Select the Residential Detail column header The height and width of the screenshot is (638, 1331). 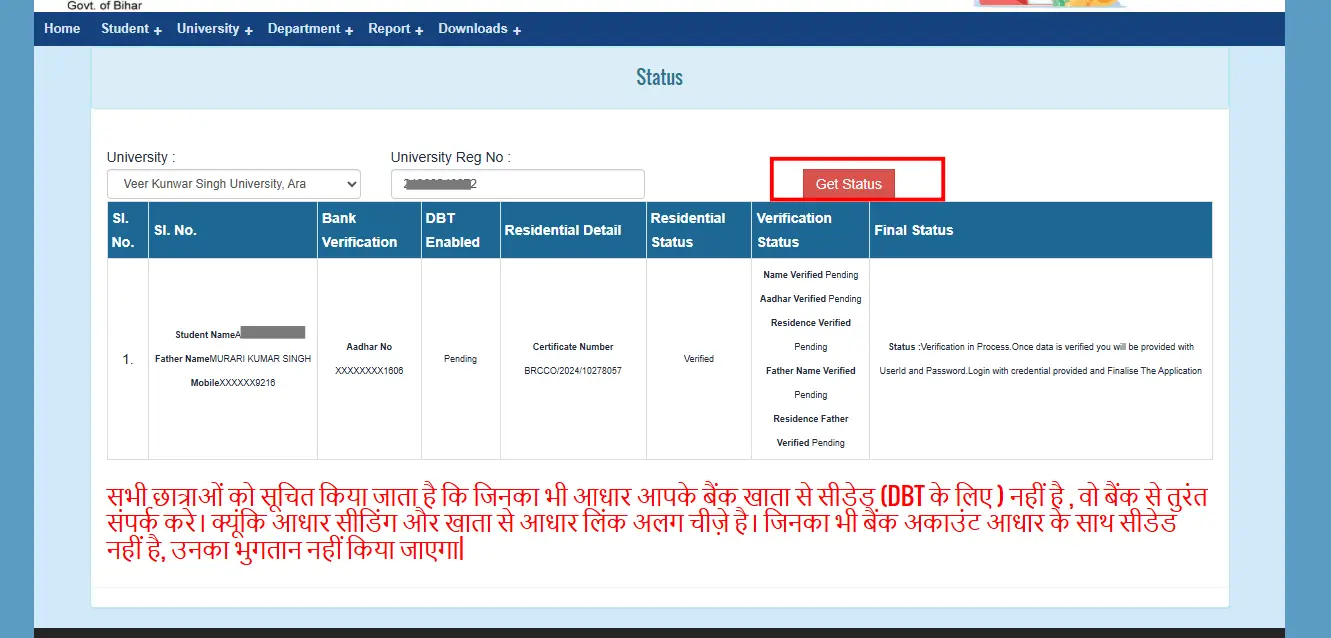pyautogui.click(x=563, y=230)
